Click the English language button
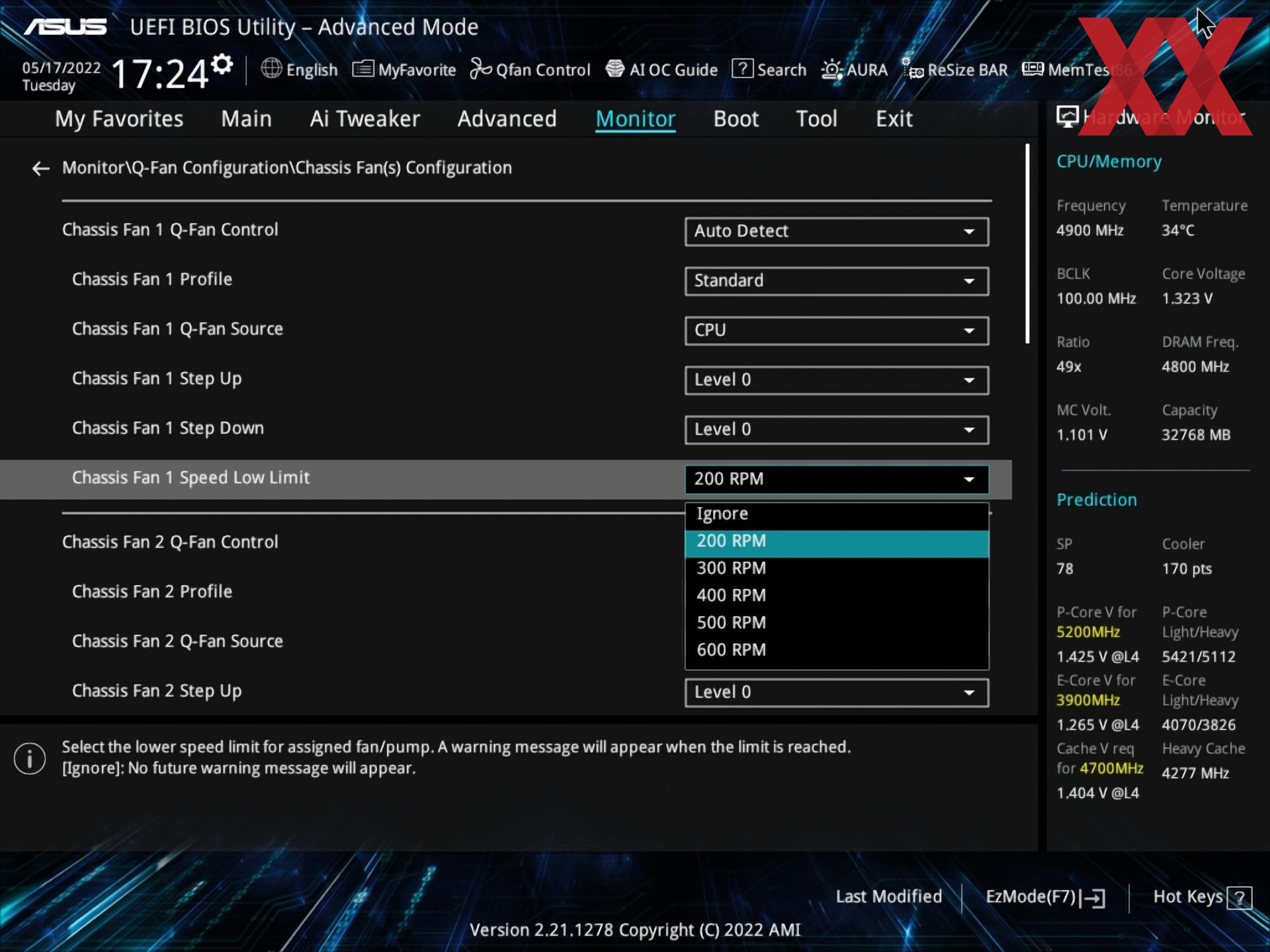This screenshot has width=1270, height=952. 300,69
